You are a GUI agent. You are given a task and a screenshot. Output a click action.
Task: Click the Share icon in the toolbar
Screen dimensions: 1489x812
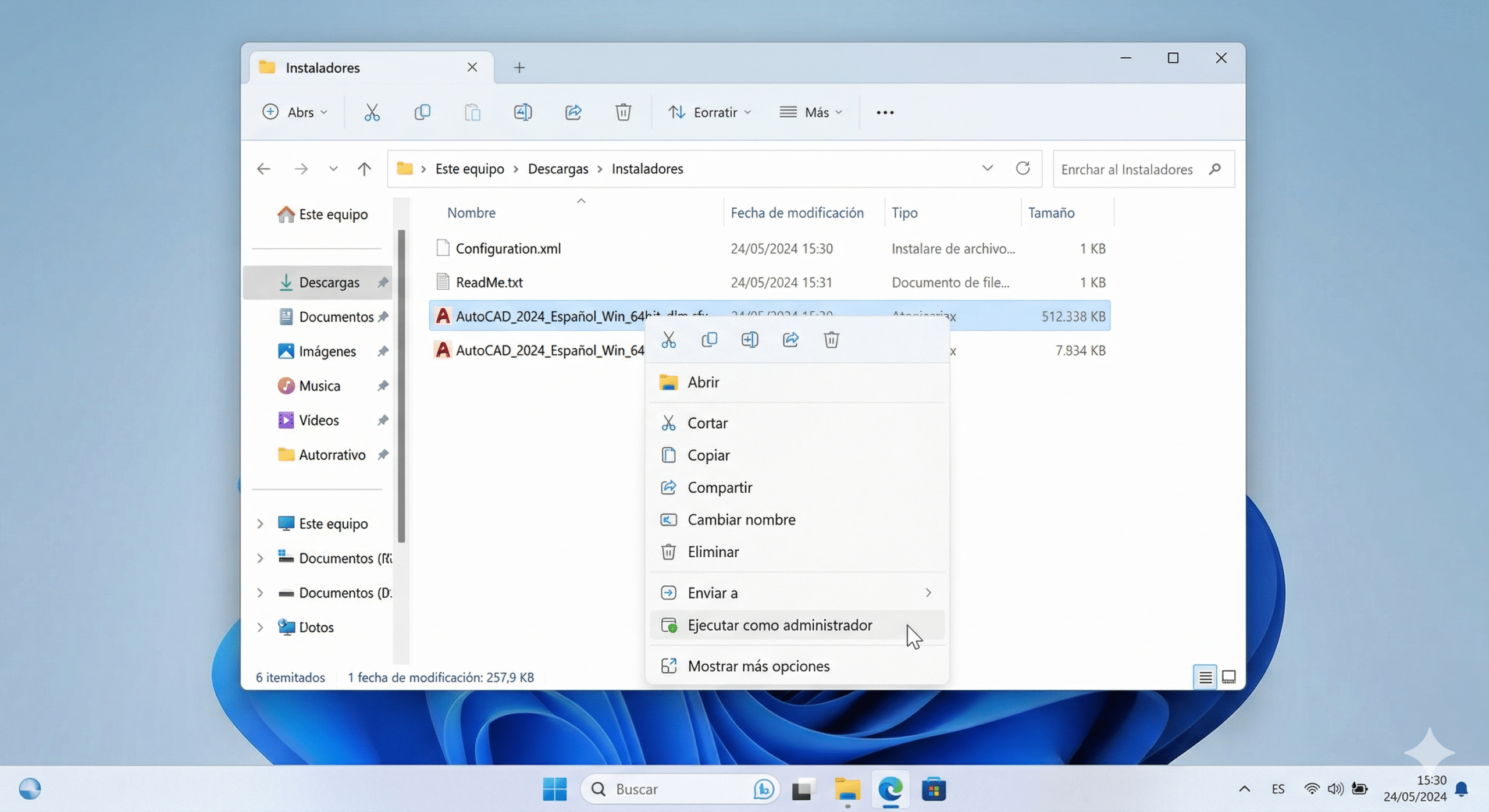pos(573,112)
